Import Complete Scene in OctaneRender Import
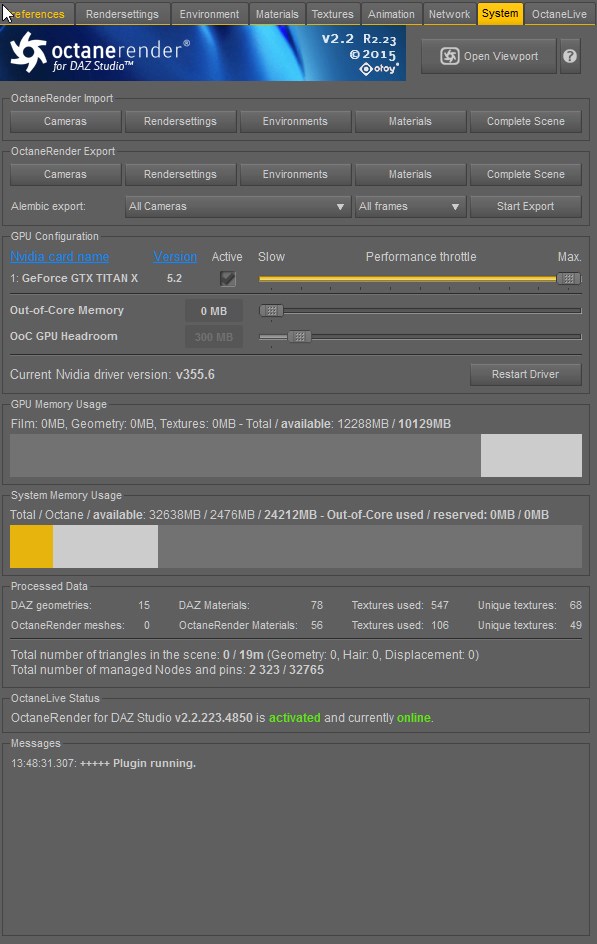 [525, 121]
